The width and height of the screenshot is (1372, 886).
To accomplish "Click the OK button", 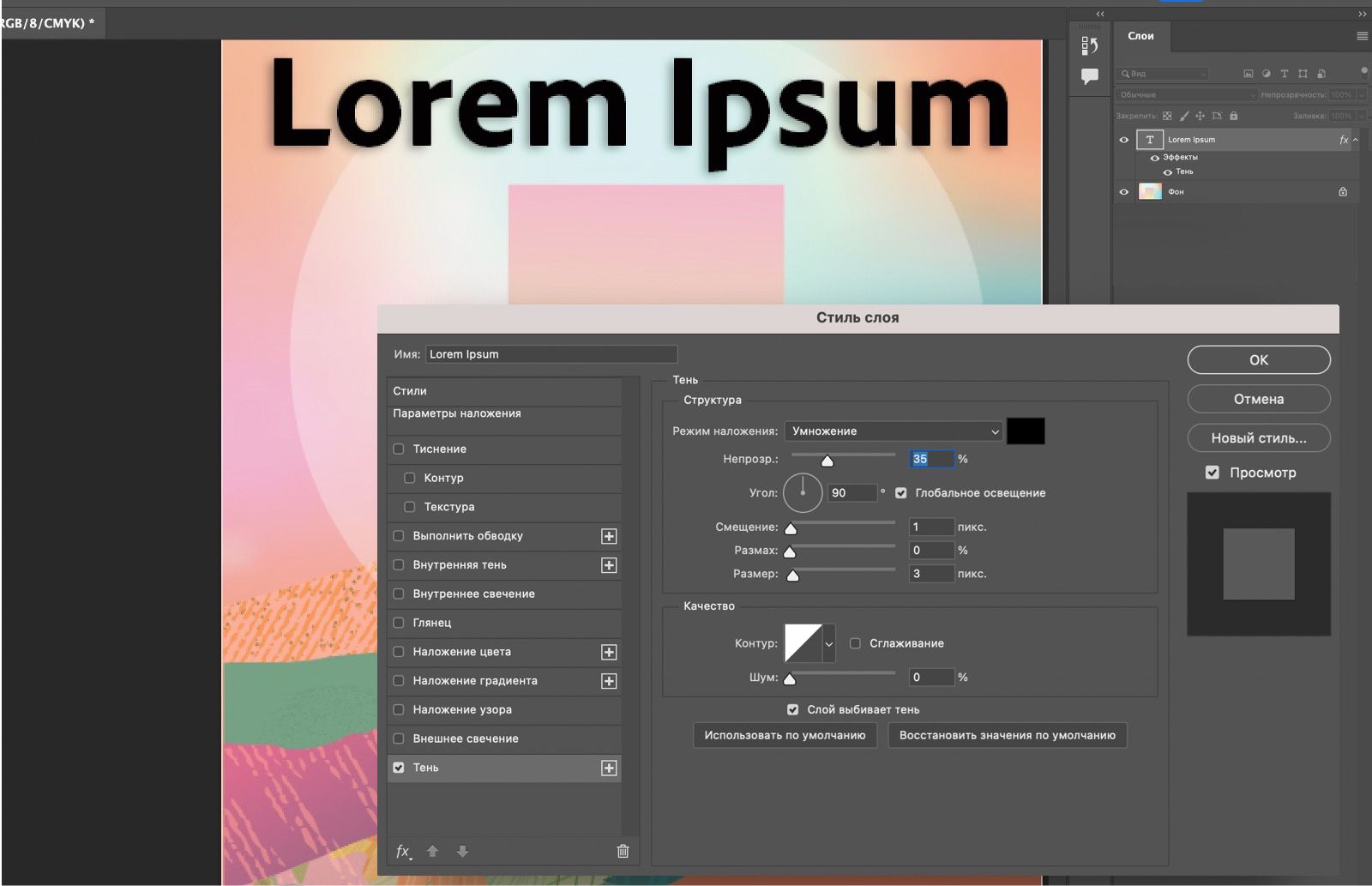I will (1258, 360).
